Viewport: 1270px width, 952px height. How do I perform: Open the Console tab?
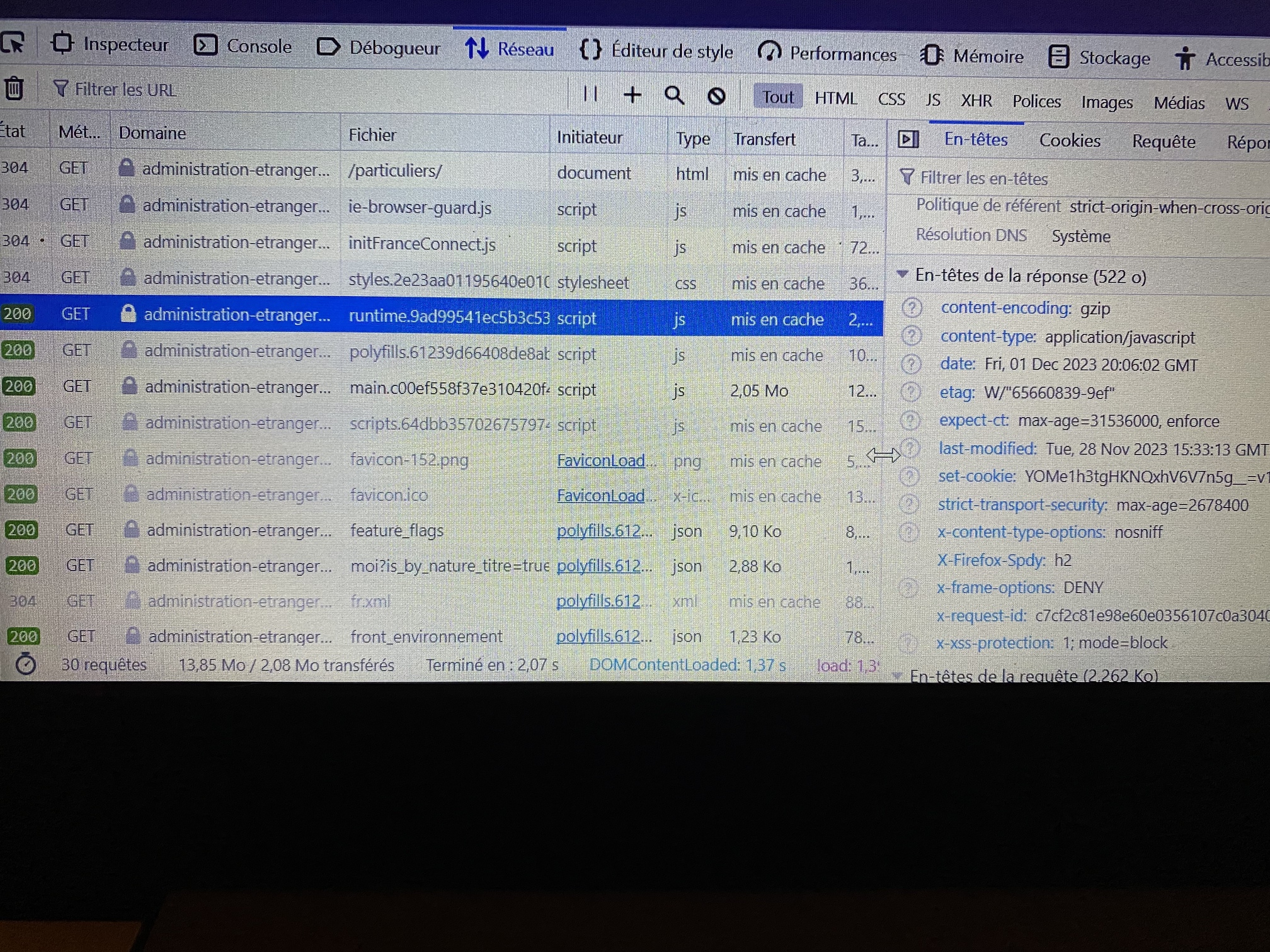pyautogui.click(x=243, y=46)
